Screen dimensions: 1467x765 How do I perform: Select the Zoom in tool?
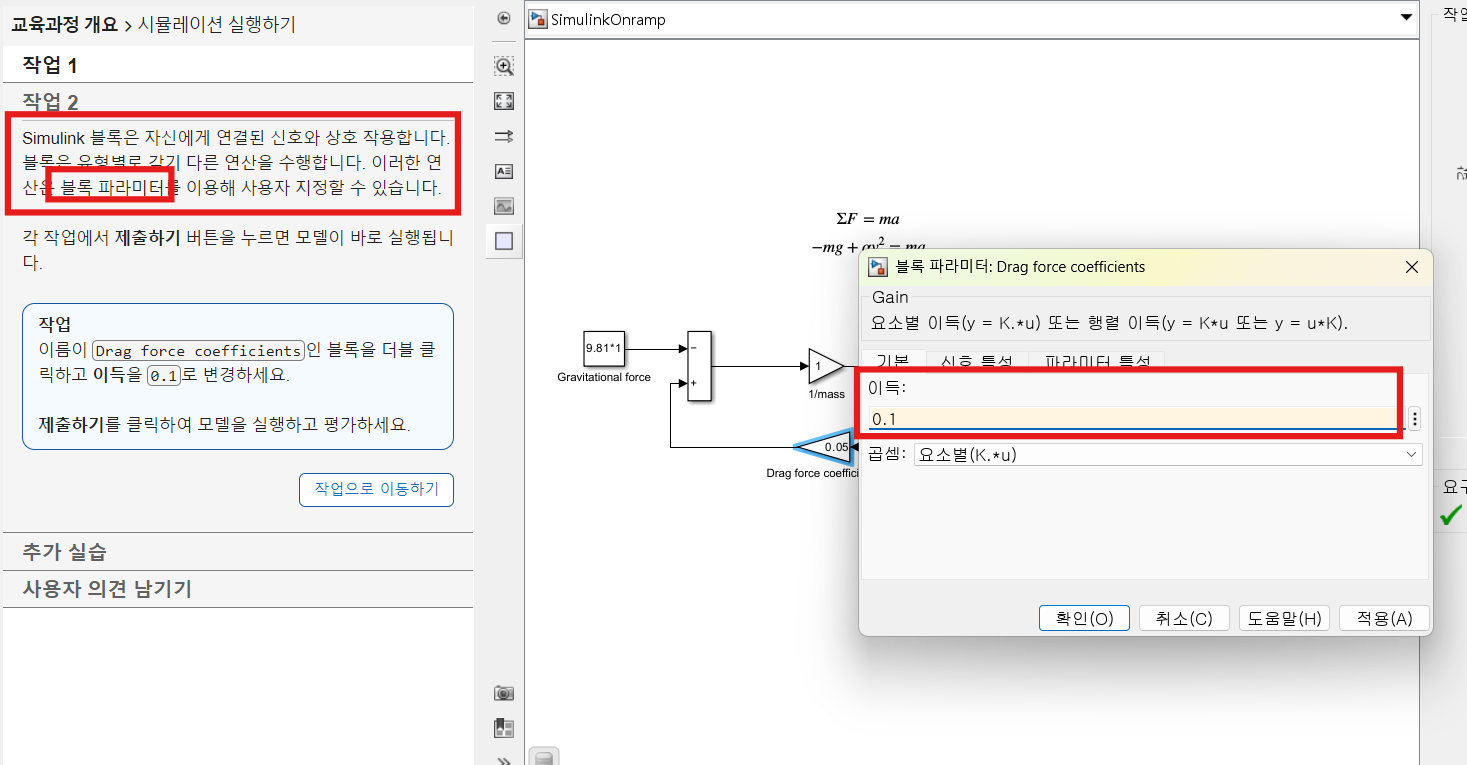click(504, 66)
